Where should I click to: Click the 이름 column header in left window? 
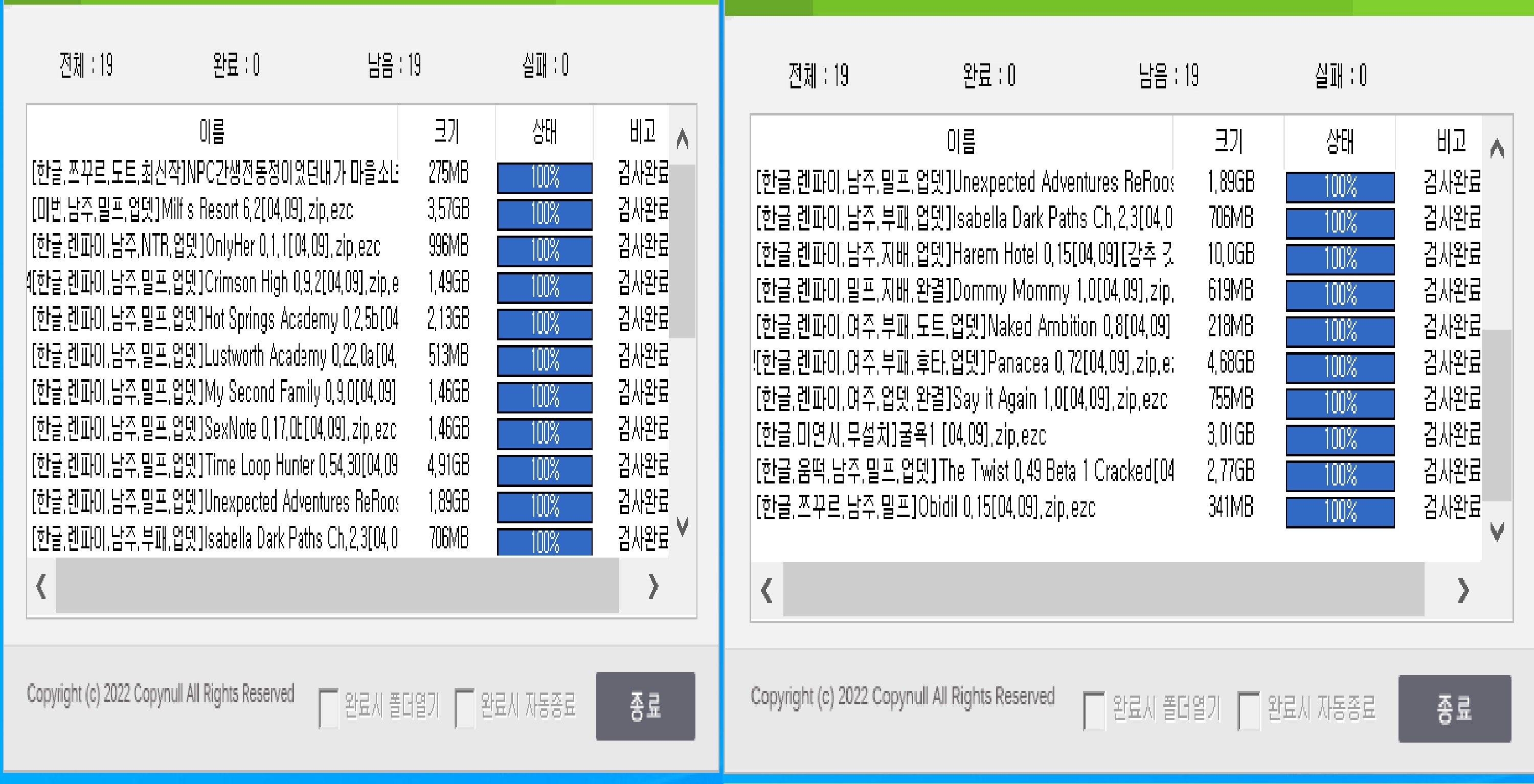pos(211,132)
